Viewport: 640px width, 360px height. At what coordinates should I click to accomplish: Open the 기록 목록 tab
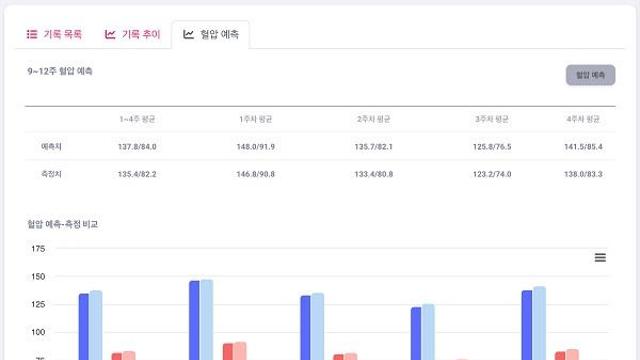click(54, 34)
